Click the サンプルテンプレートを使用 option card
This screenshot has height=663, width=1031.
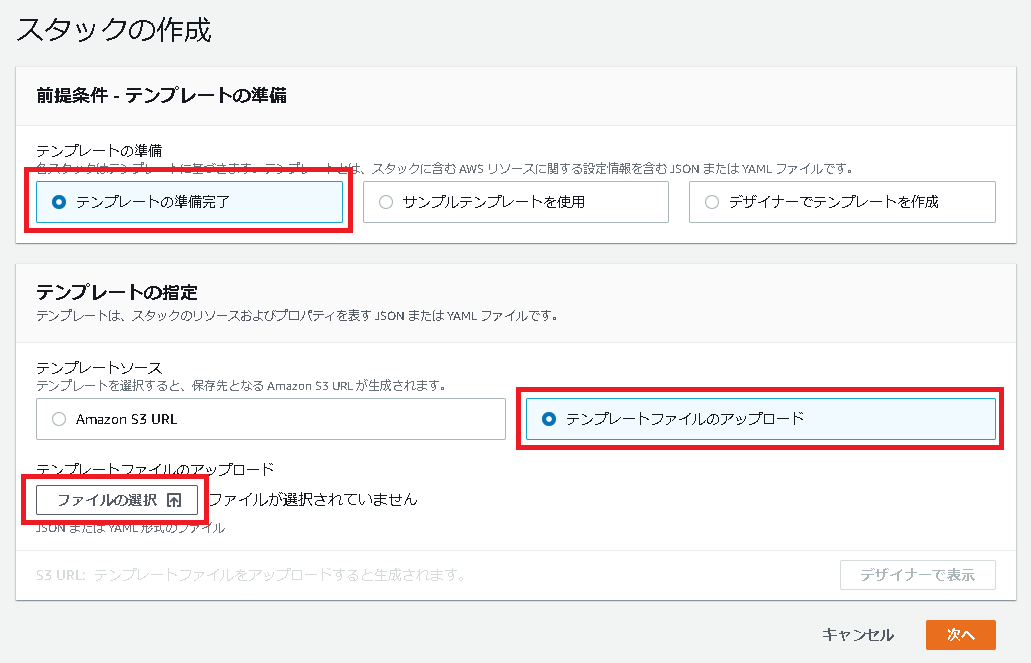point(516,202)
